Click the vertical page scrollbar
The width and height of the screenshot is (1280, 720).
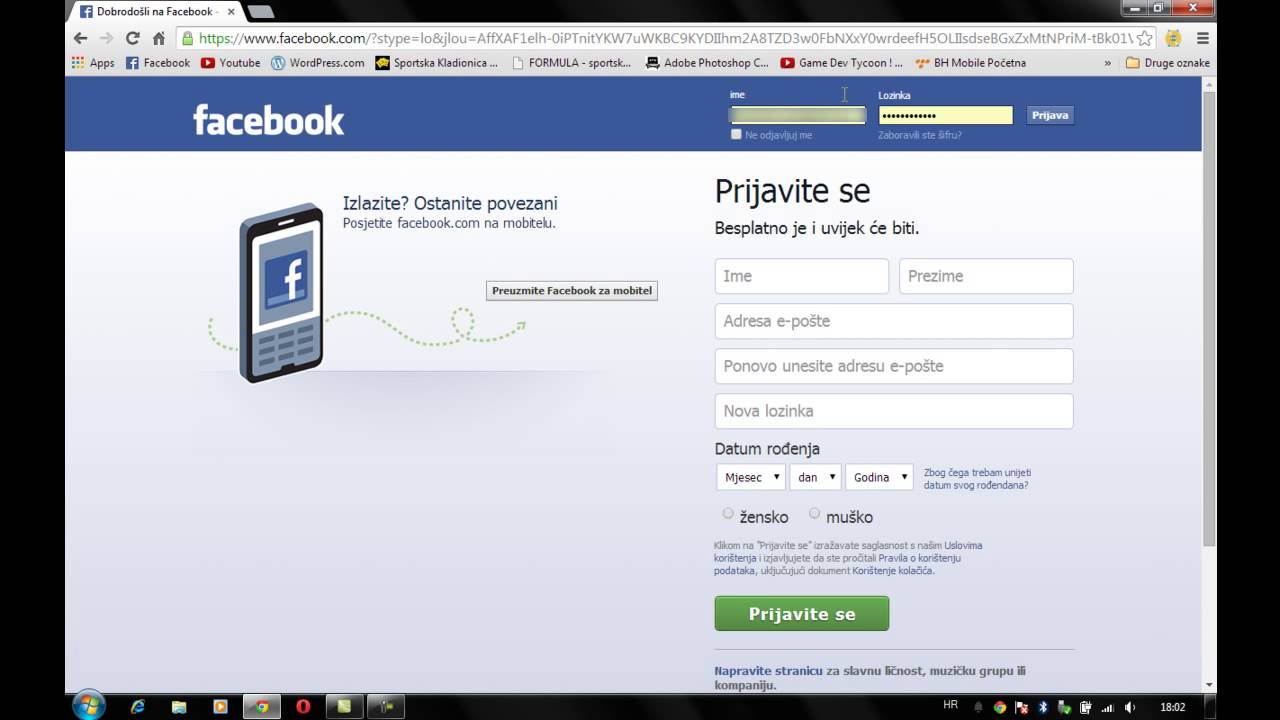1210,320
